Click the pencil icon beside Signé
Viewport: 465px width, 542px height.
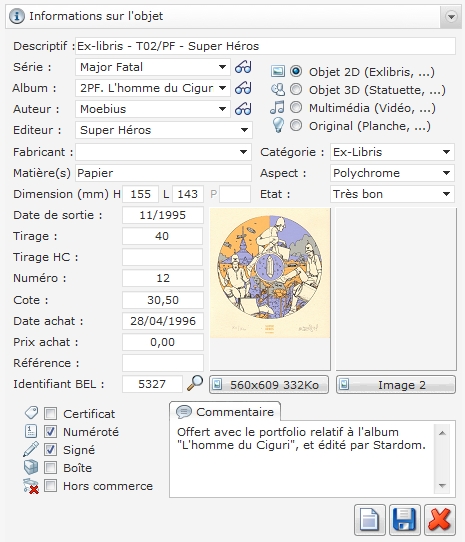coord(31,449)
